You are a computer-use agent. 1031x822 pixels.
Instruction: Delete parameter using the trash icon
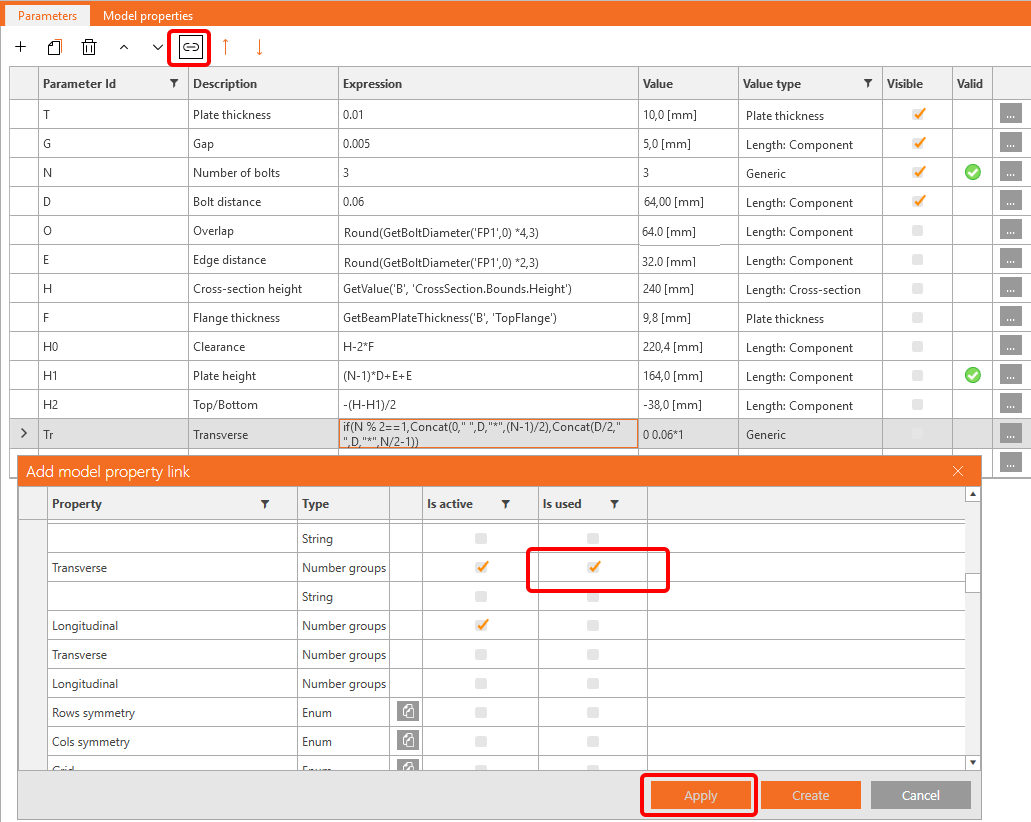point(89,47)
